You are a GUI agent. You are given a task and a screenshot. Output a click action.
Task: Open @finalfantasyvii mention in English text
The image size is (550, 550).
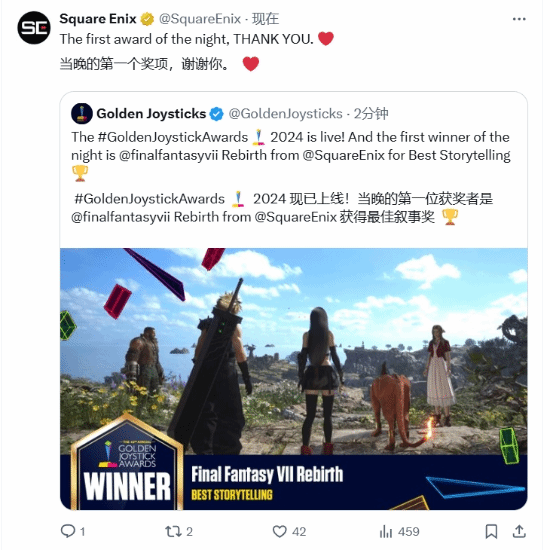(x=168, y=155)
